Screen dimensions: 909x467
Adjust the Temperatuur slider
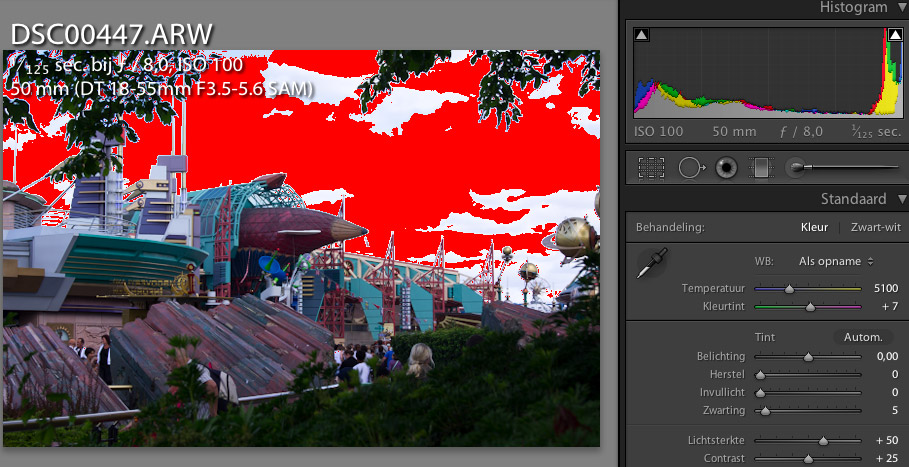789,289
